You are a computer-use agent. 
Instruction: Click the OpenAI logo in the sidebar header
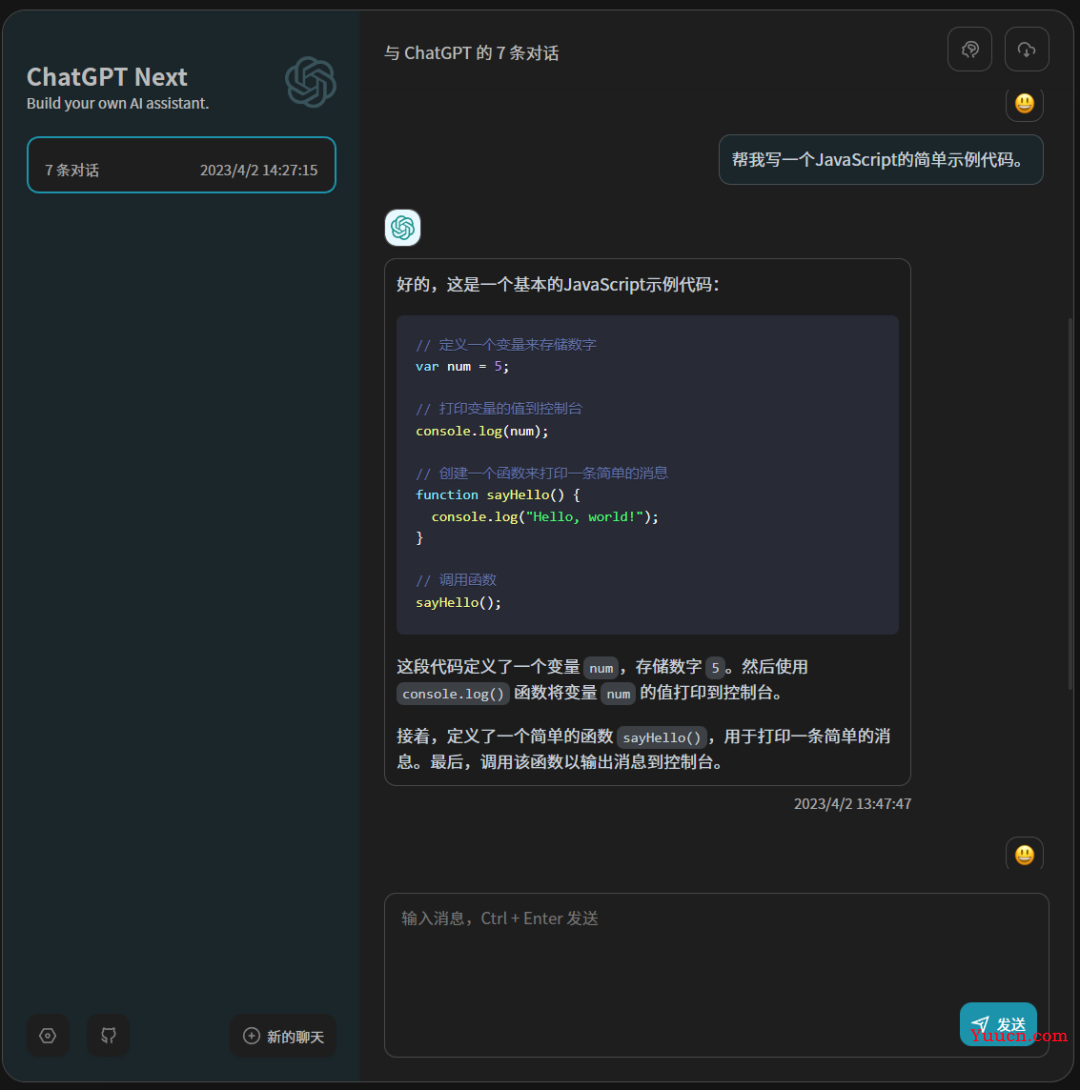pos(311,82)
